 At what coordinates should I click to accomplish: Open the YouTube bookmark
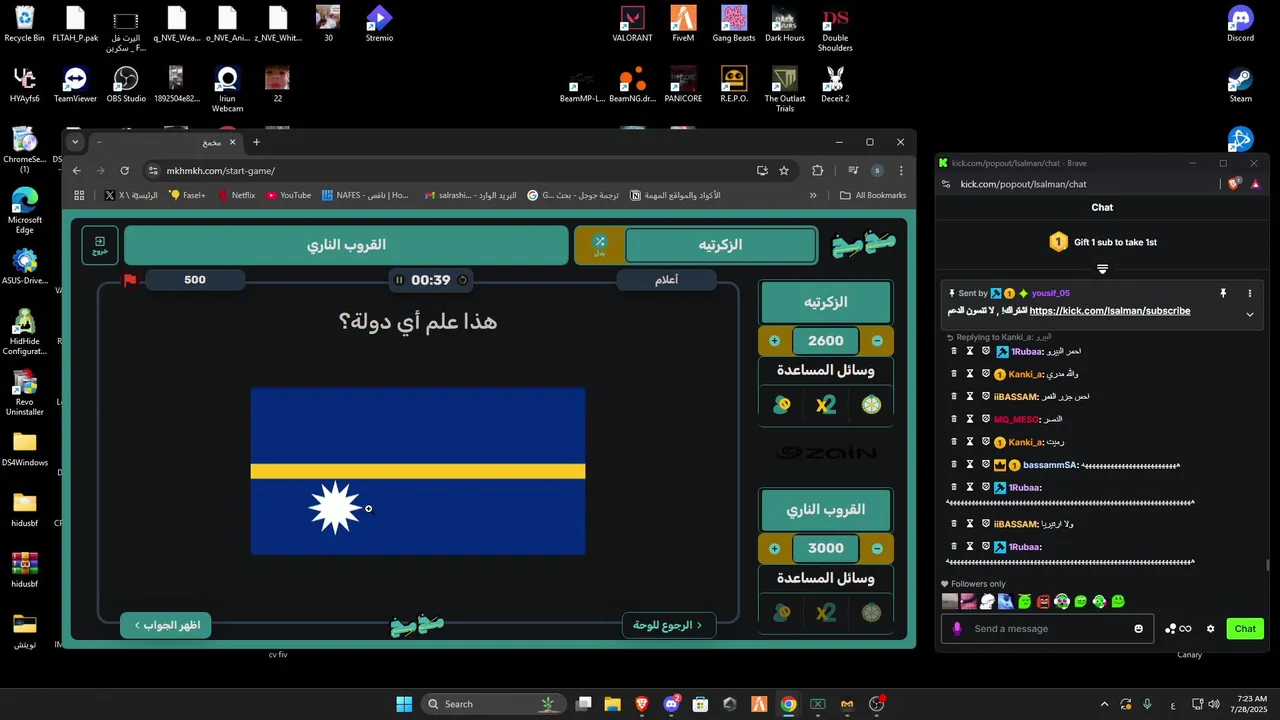(288, 195)
